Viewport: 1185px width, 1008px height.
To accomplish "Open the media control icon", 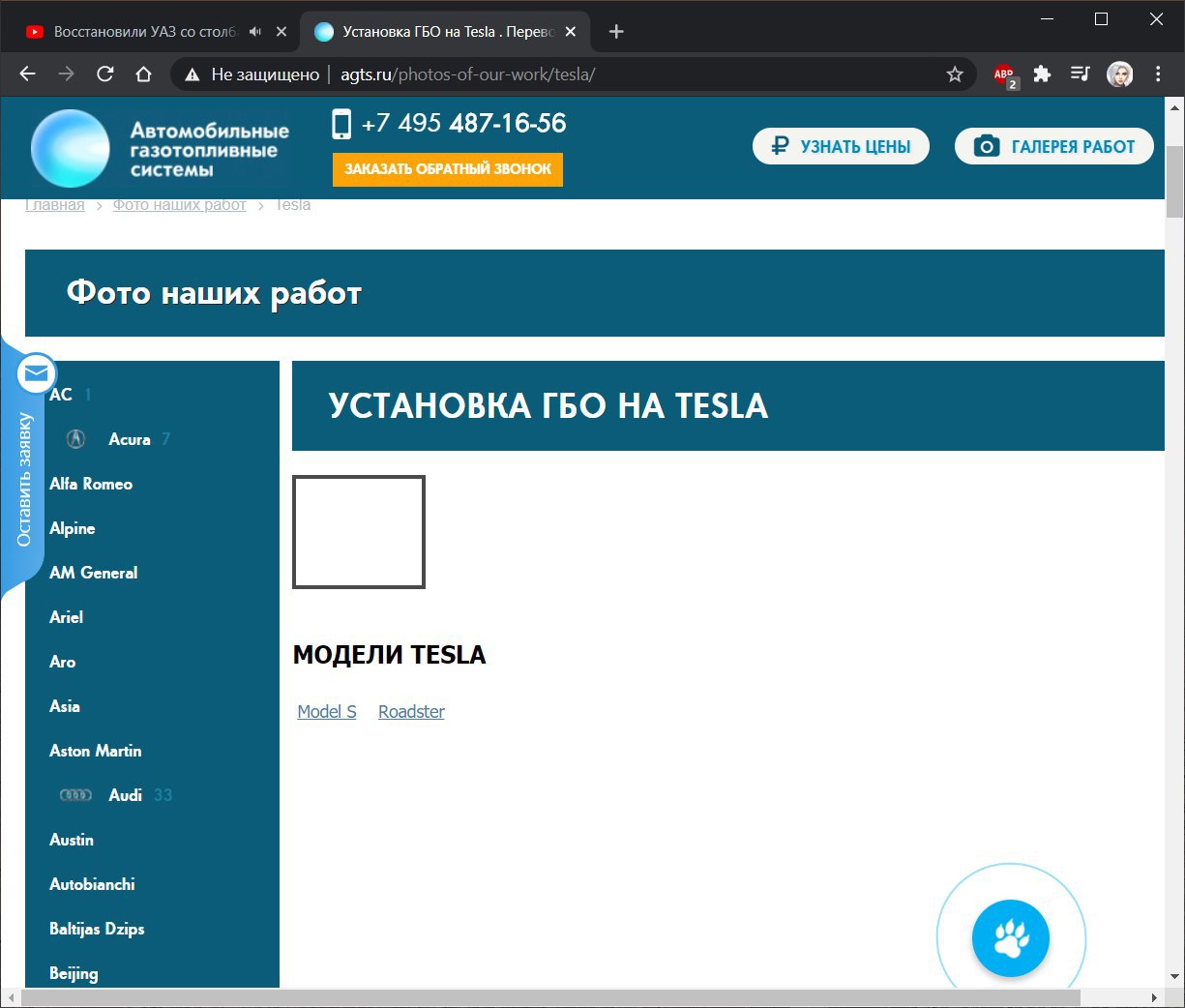I will point(1081,74).
